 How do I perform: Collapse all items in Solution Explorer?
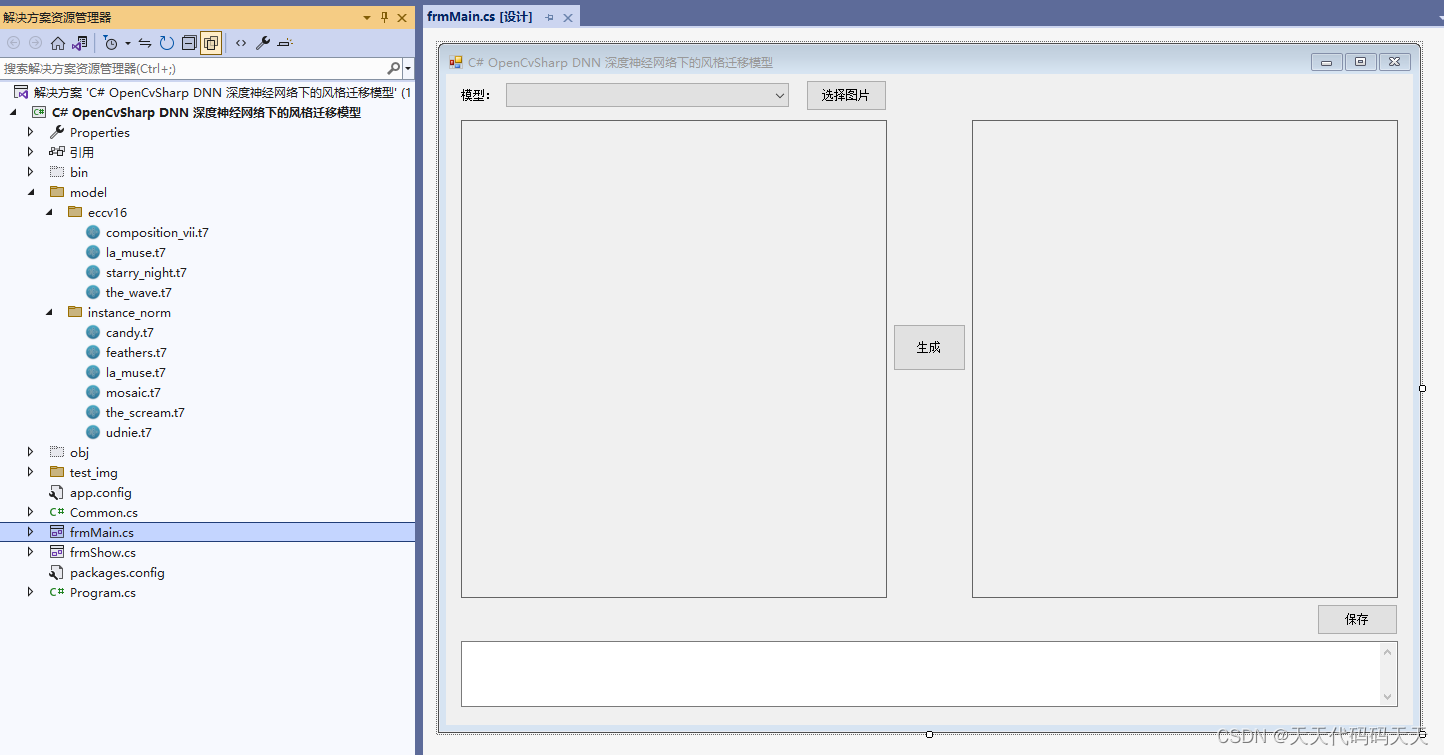pyautogui.click(x=188, y=43)
